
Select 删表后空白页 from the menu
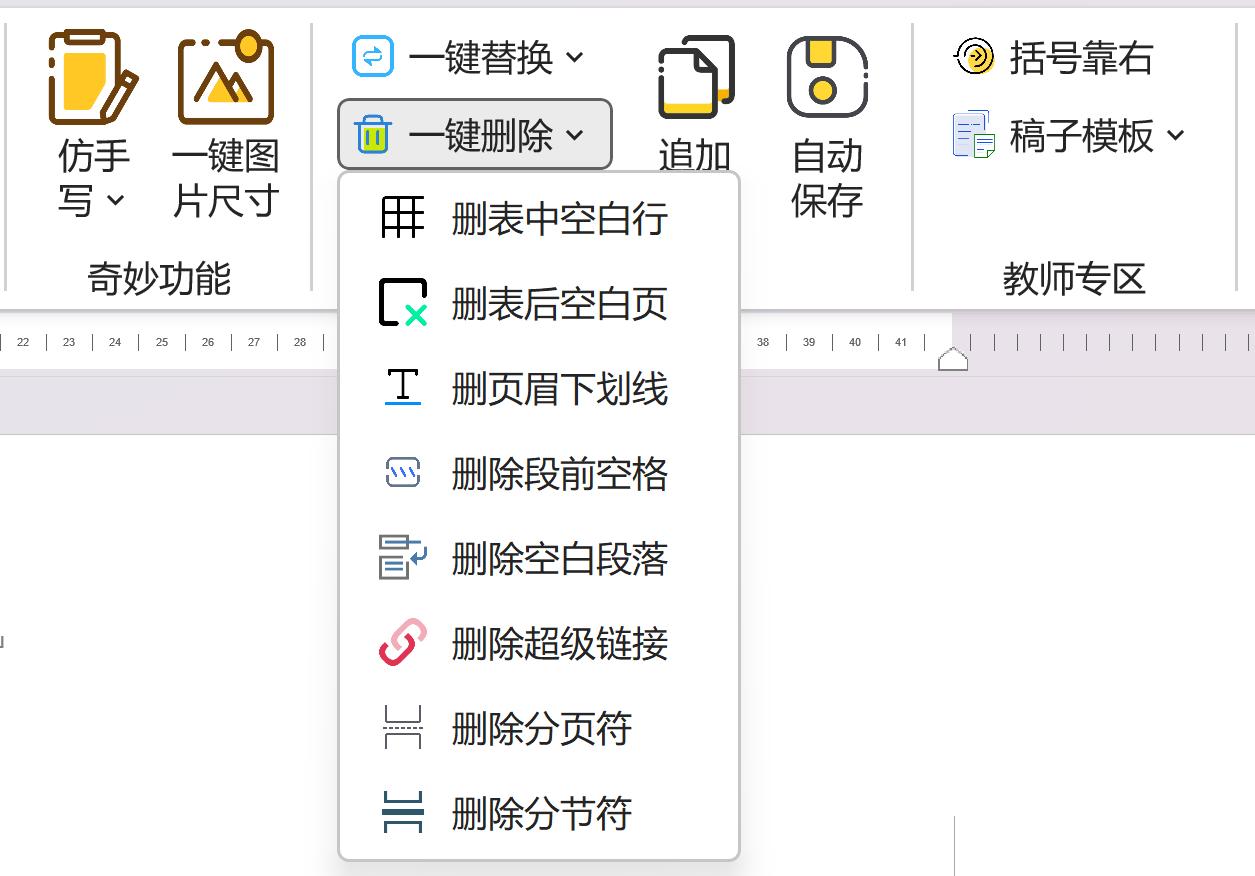click(559, 301)
